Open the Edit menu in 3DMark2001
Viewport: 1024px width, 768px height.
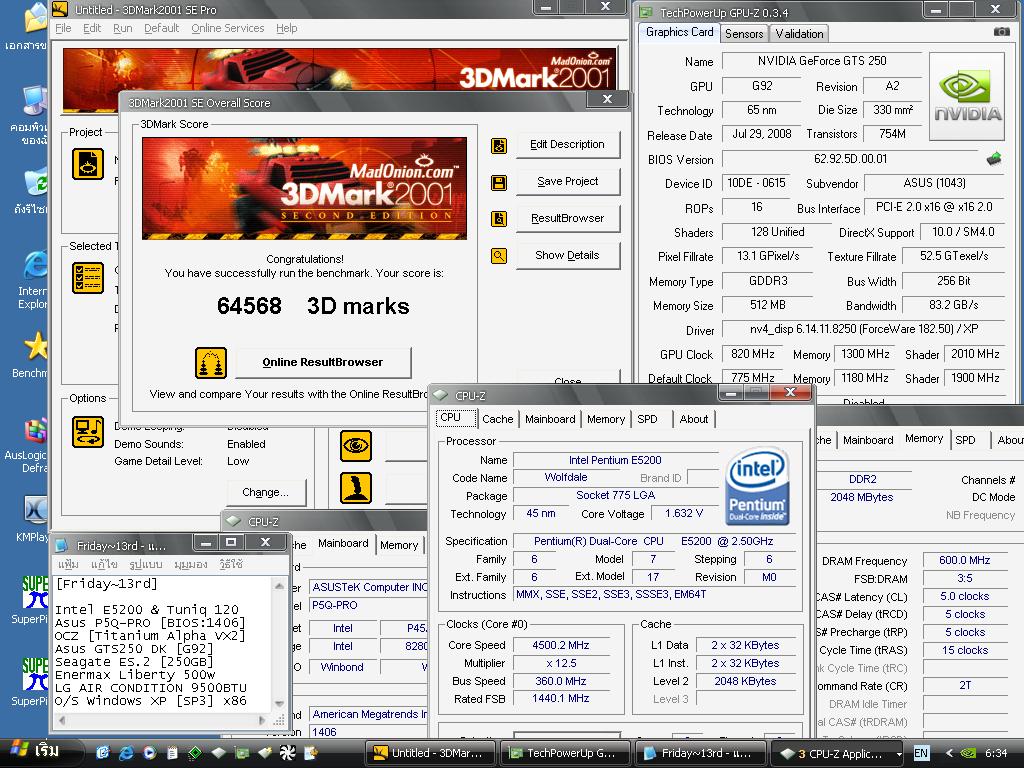[92, 28]
